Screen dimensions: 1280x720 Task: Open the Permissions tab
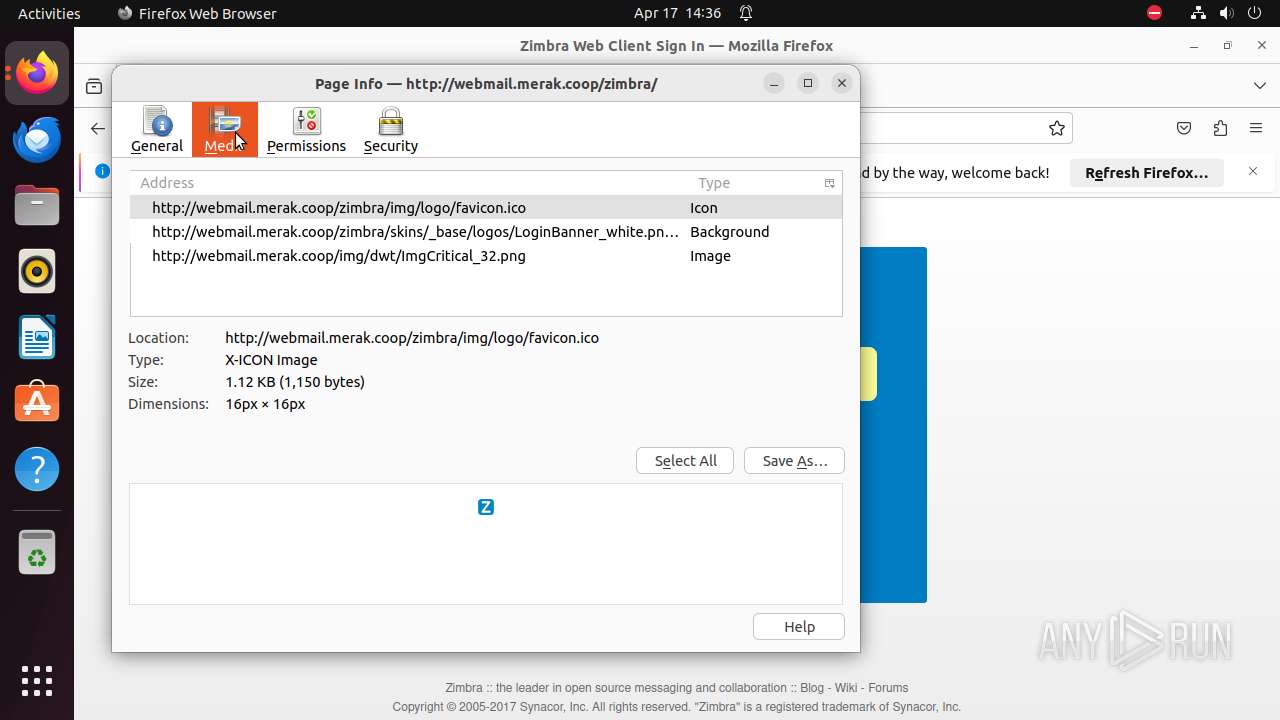tap(306, 130)
